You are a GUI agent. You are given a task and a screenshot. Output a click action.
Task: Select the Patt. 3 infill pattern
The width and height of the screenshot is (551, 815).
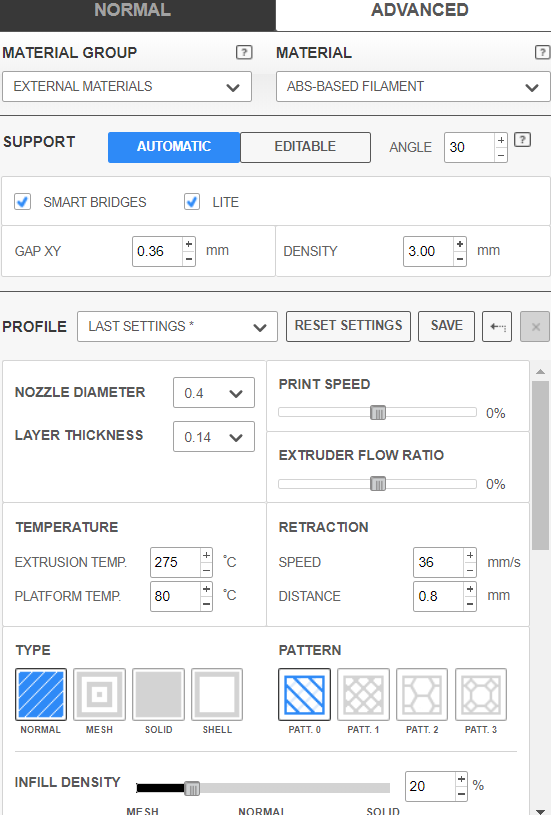point(481,694)
